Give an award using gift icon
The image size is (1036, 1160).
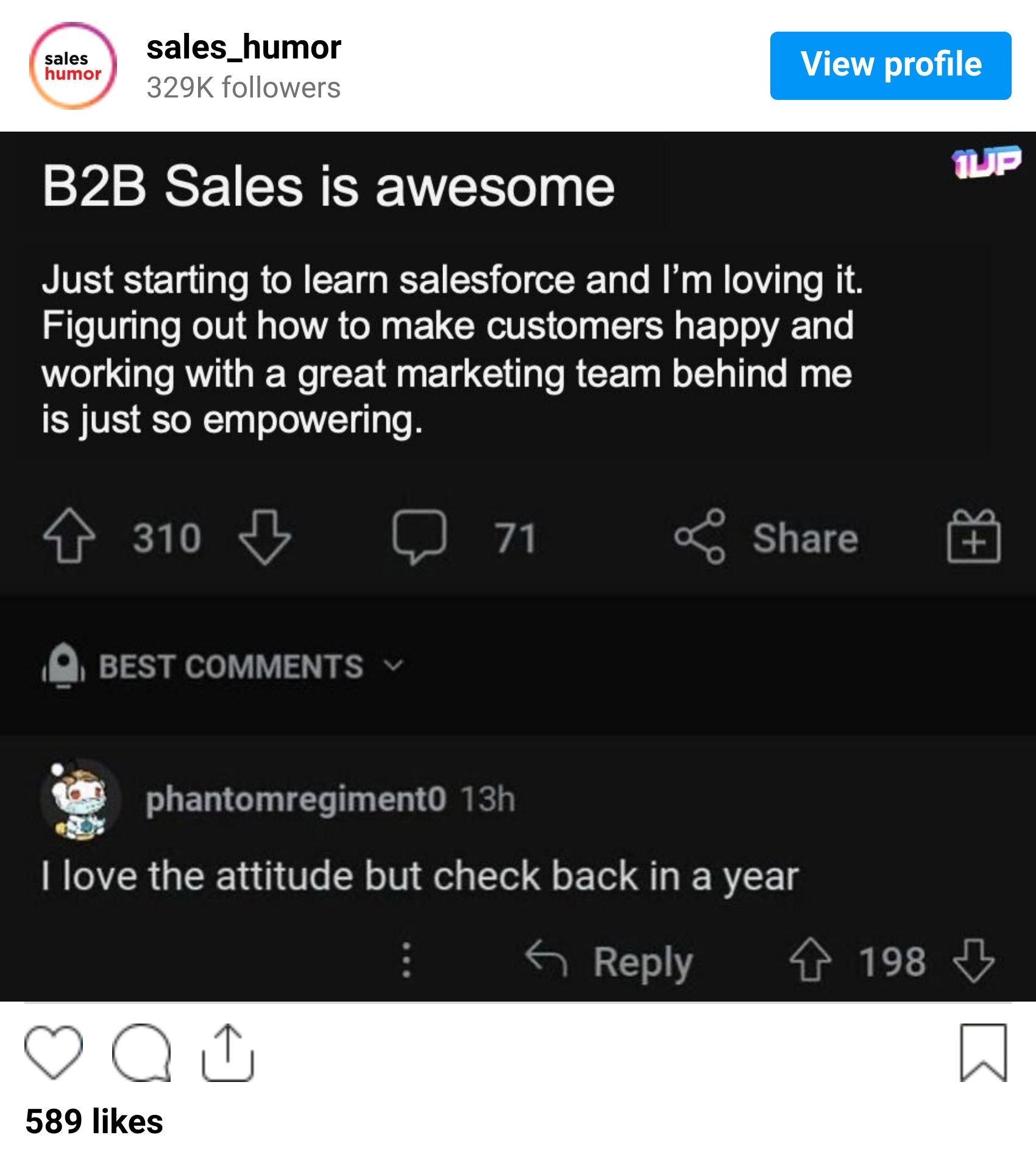(x=973, y=536)
